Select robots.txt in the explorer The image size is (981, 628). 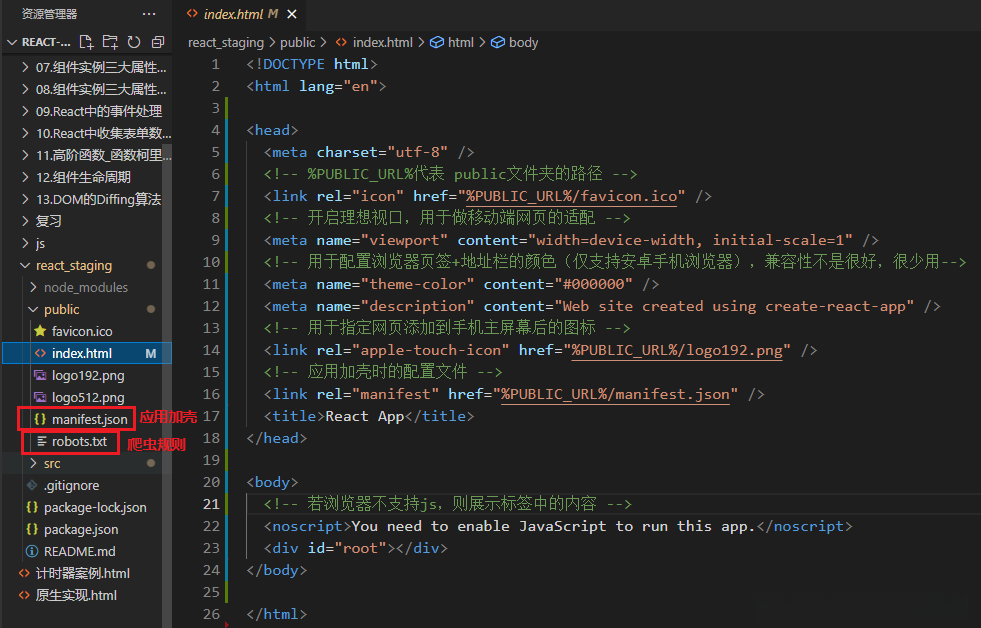point(79,441)
